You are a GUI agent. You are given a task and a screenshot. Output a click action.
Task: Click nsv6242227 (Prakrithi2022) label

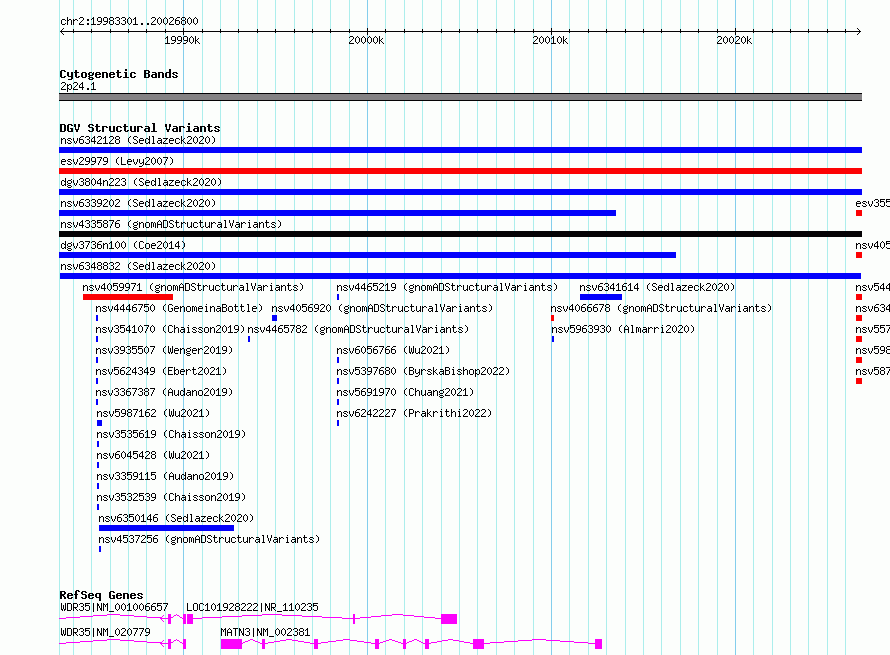click(414, 413)
